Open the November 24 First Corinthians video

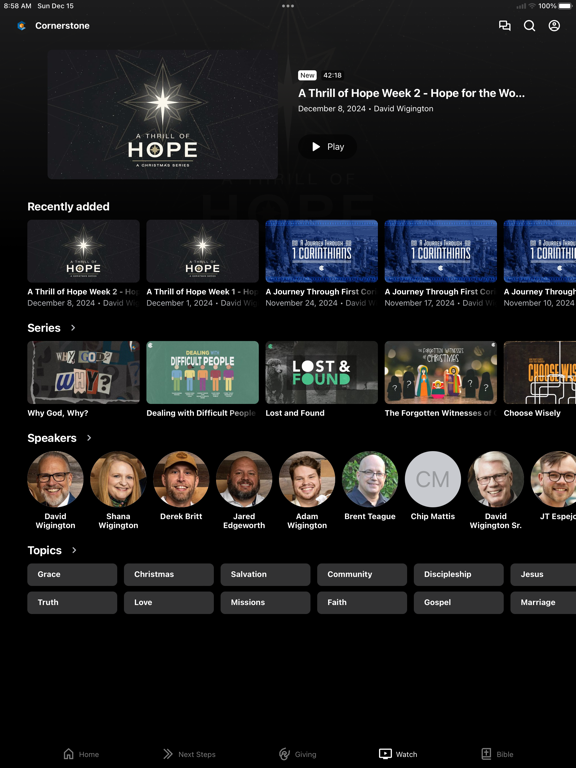click(321, 251)
